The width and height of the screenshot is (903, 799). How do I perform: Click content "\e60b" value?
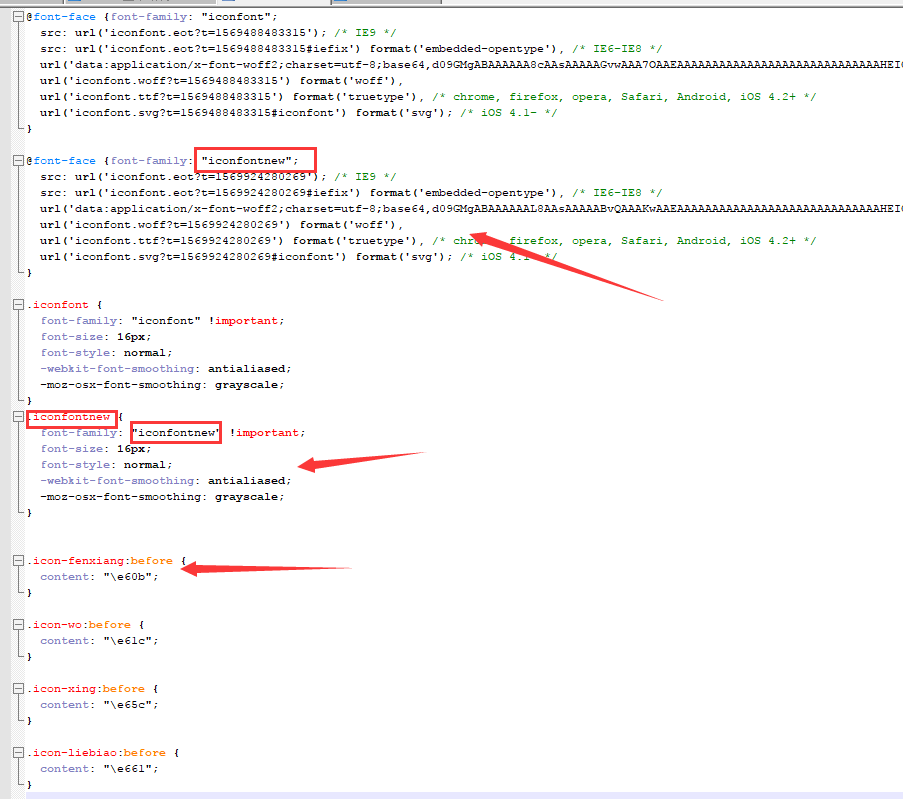coord(128,577)
